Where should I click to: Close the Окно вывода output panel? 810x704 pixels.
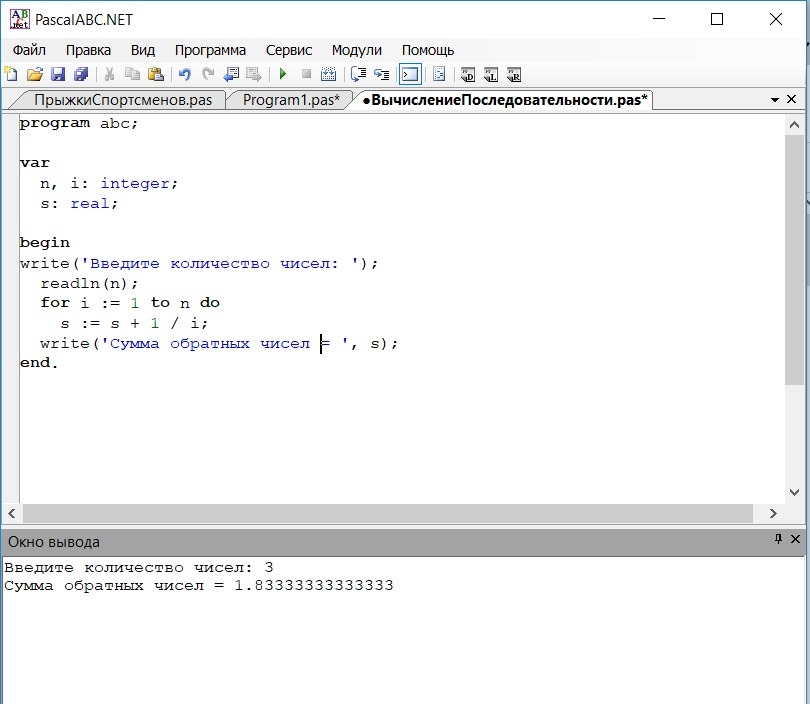[x=795, y=540]
